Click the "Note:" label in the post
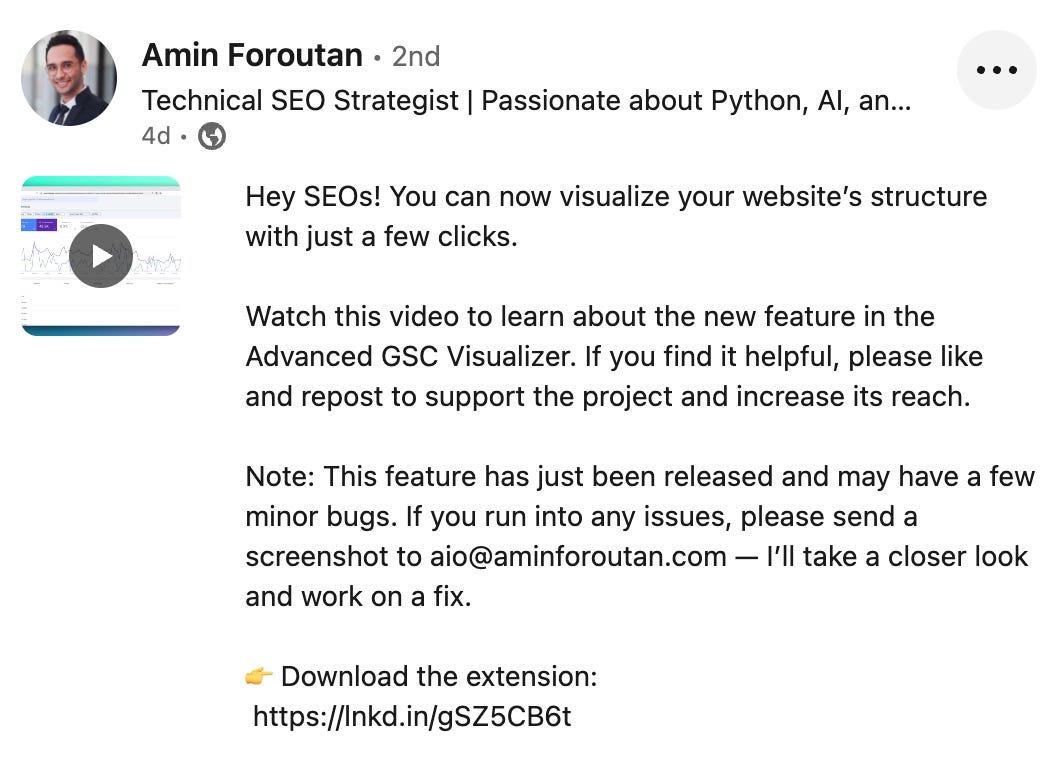 280,476
